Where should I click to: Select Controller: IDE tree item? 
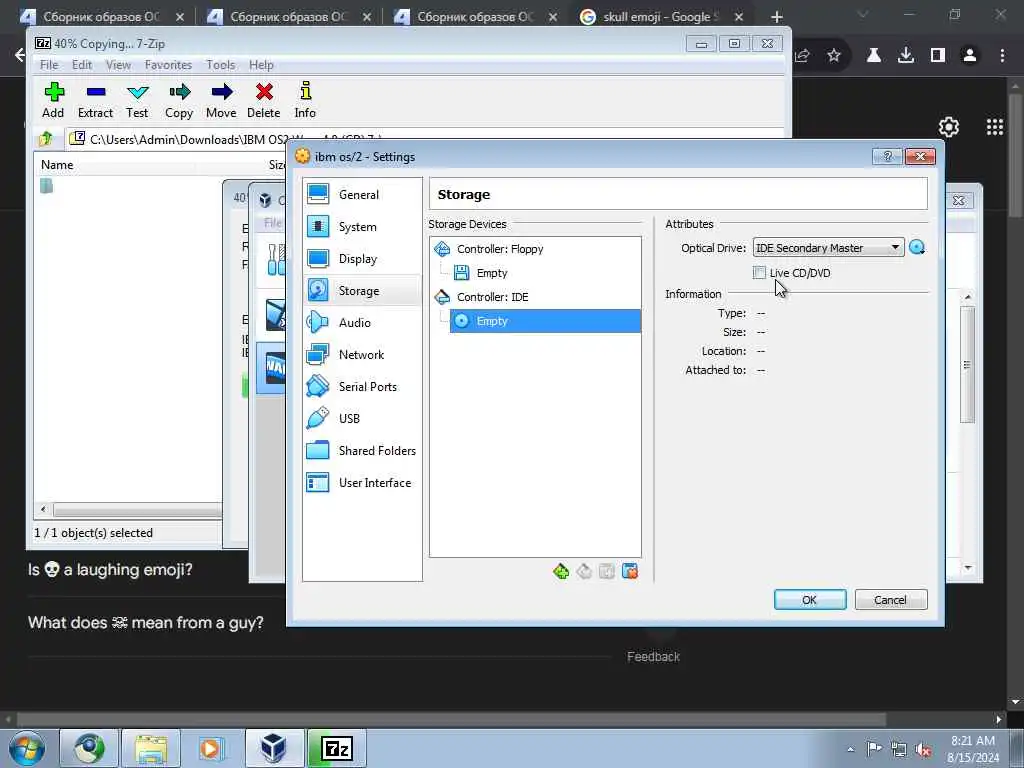click(x=492, y=297)
